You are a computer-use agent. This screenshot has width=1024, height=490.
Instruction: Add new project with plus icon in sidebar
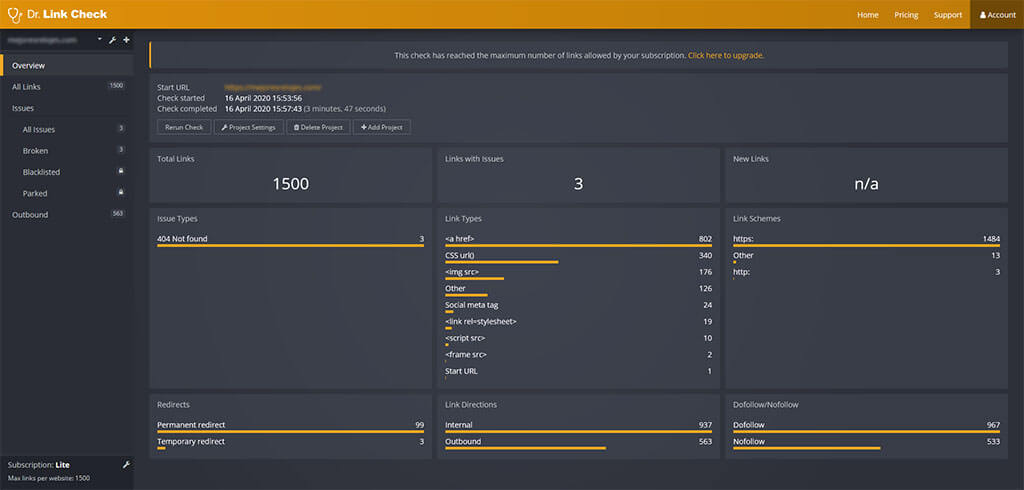point(126,40)
